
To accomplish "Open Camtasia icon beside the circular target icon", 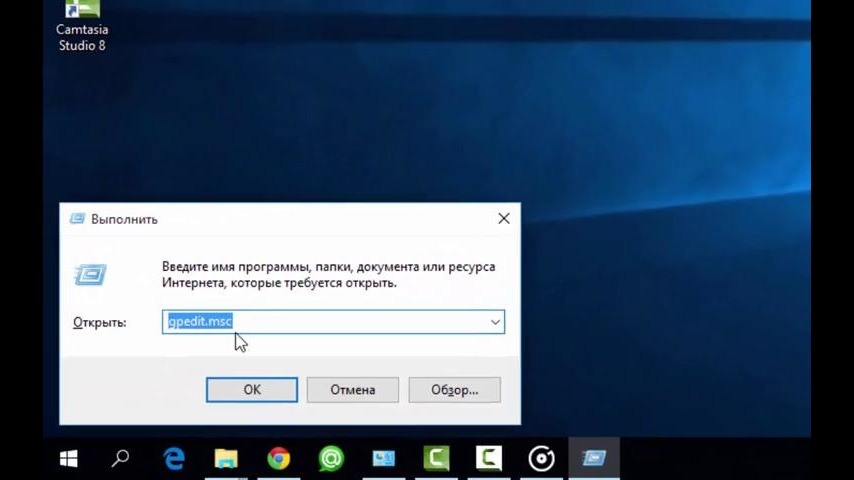I will tap(489, 458).
